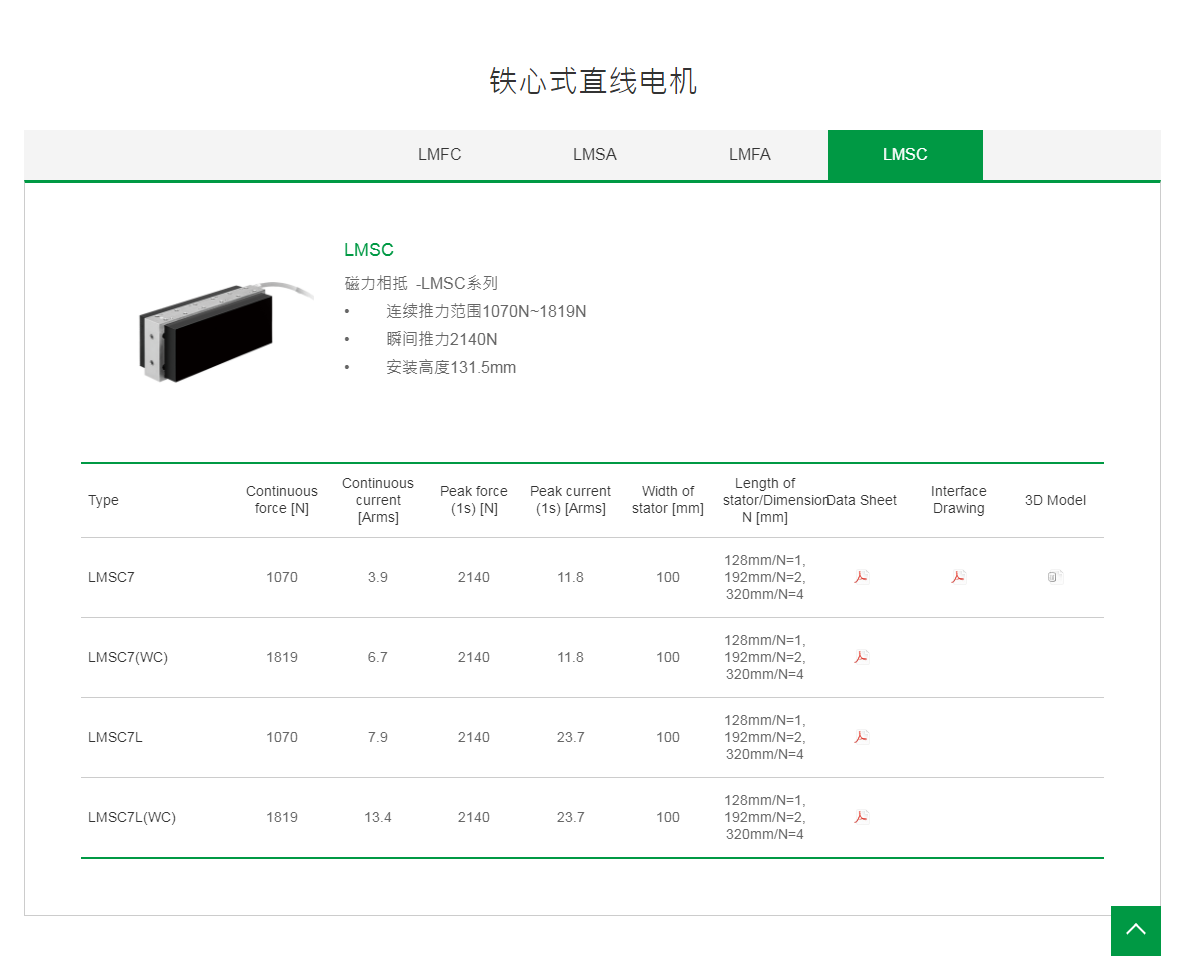Open the LMSC7(WC) data sheet PDF
The image size is (1181, 962).
(x=861, y=657)
